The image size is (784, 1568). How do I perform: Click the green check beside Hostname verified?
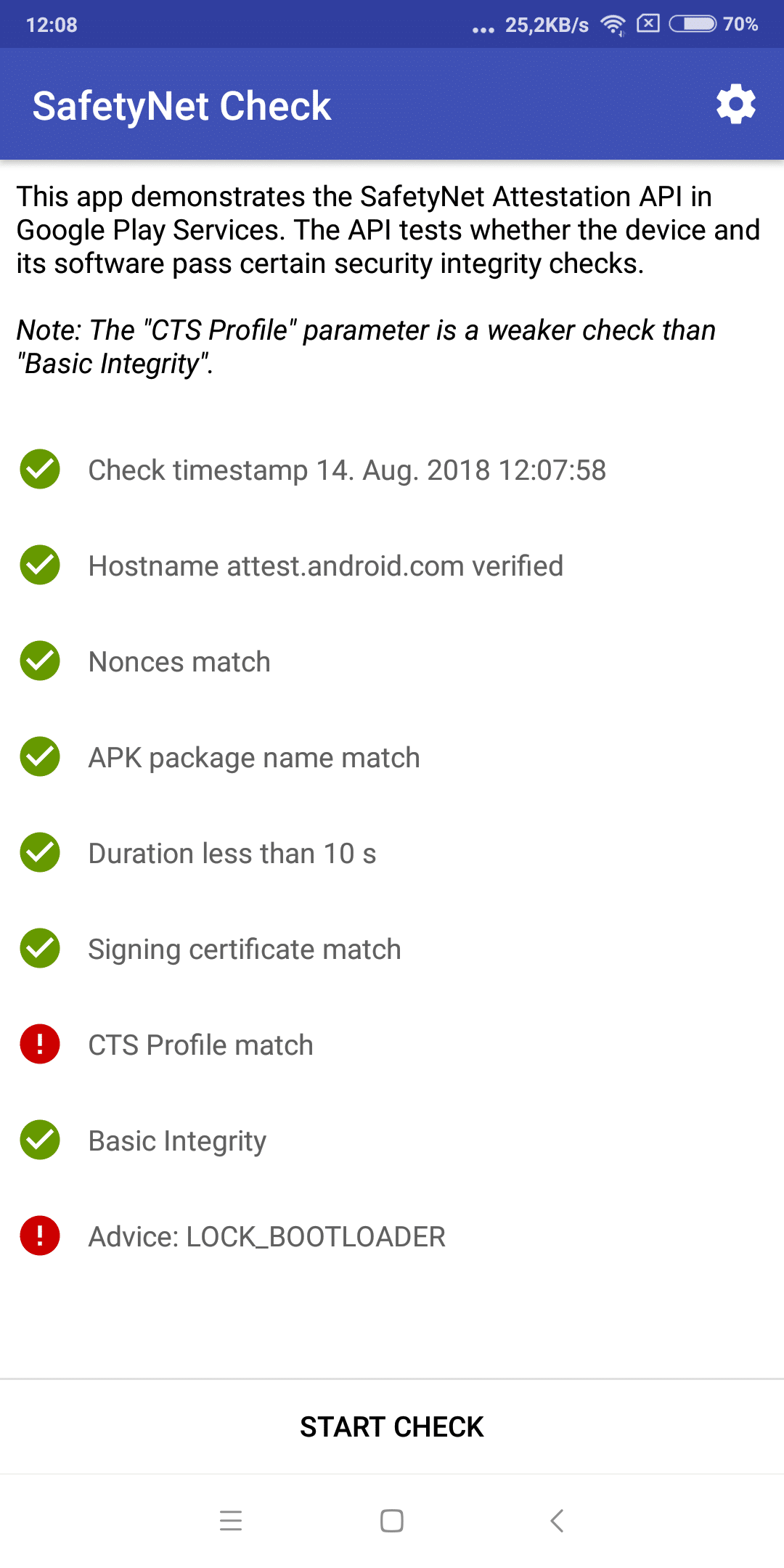[x=40, y=565]
